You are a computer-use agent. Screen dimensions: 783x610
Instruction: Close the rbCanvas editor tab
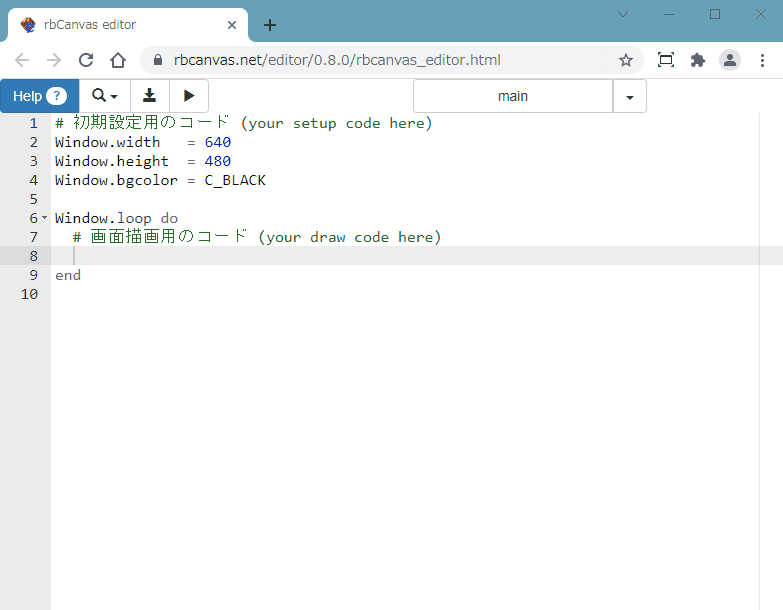tap(232, 25)
